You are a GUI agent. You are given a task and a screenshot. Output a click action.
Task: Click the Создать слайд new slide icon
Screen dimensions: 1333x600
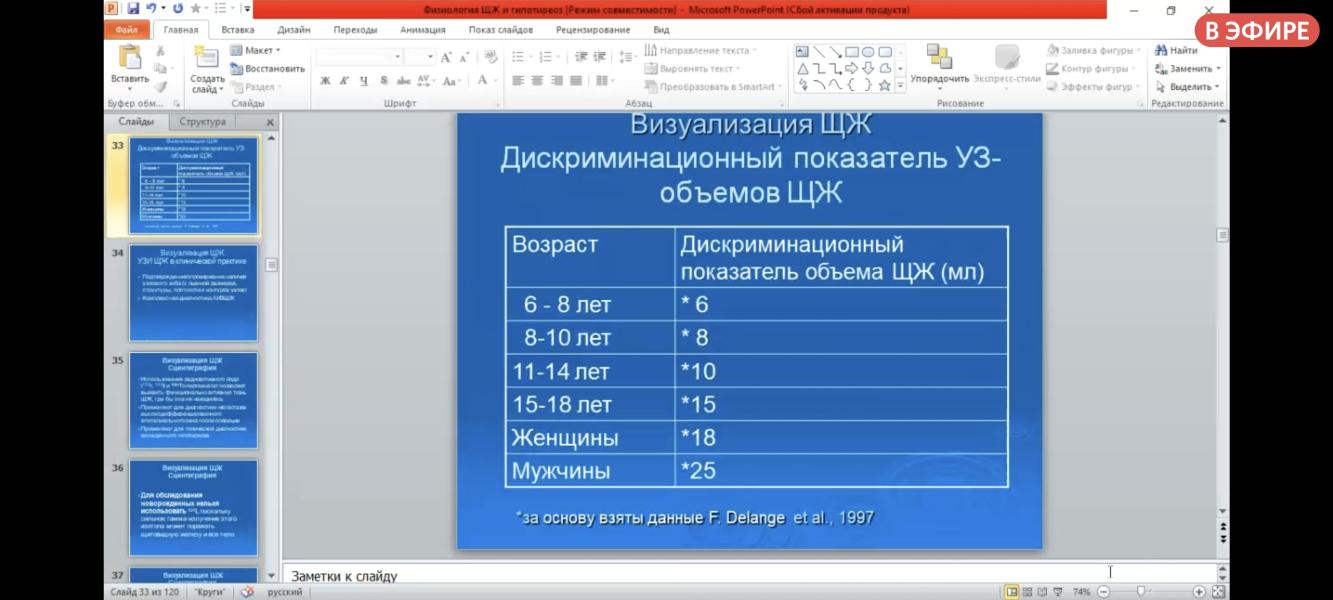(x=207, y=57)
